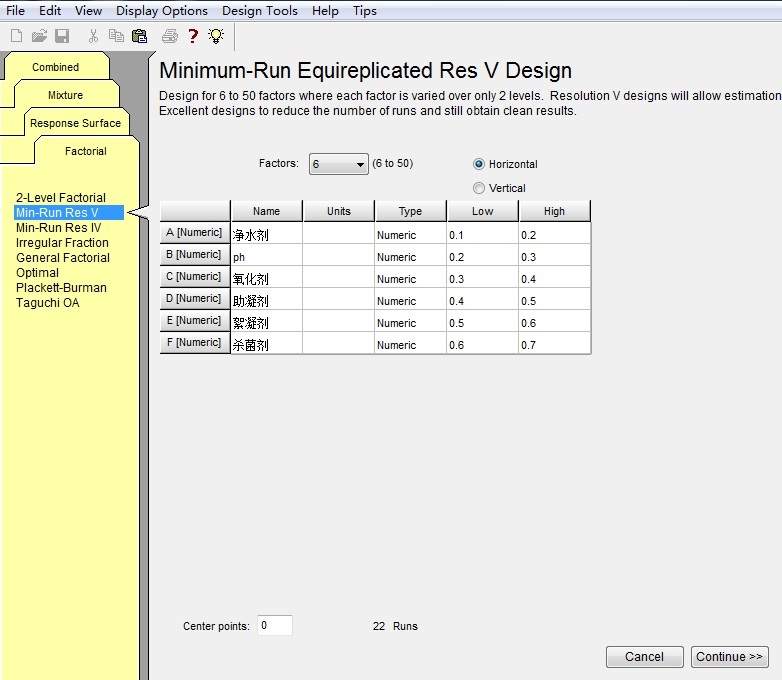Select Min-Run Res IV design

[58, 227]
